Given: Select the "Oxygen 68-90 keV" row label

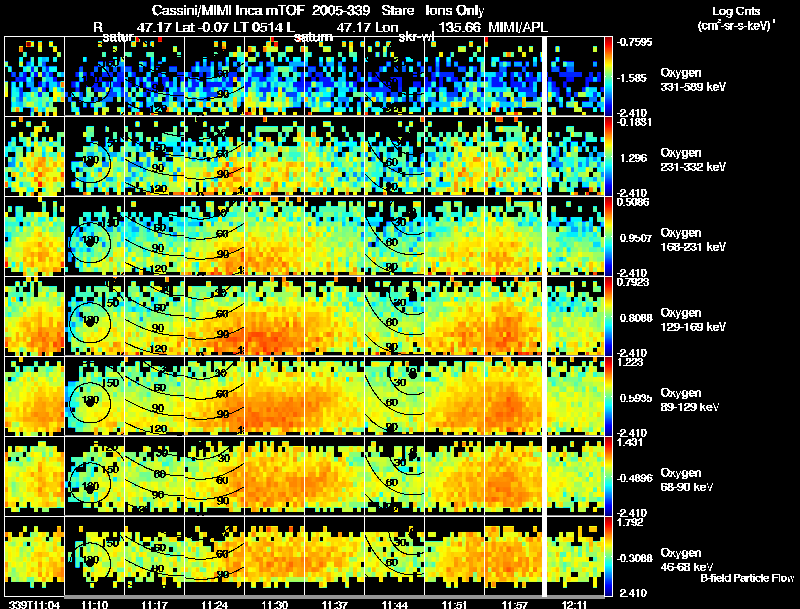Looking at the screenshot, I should coord(686,480).
